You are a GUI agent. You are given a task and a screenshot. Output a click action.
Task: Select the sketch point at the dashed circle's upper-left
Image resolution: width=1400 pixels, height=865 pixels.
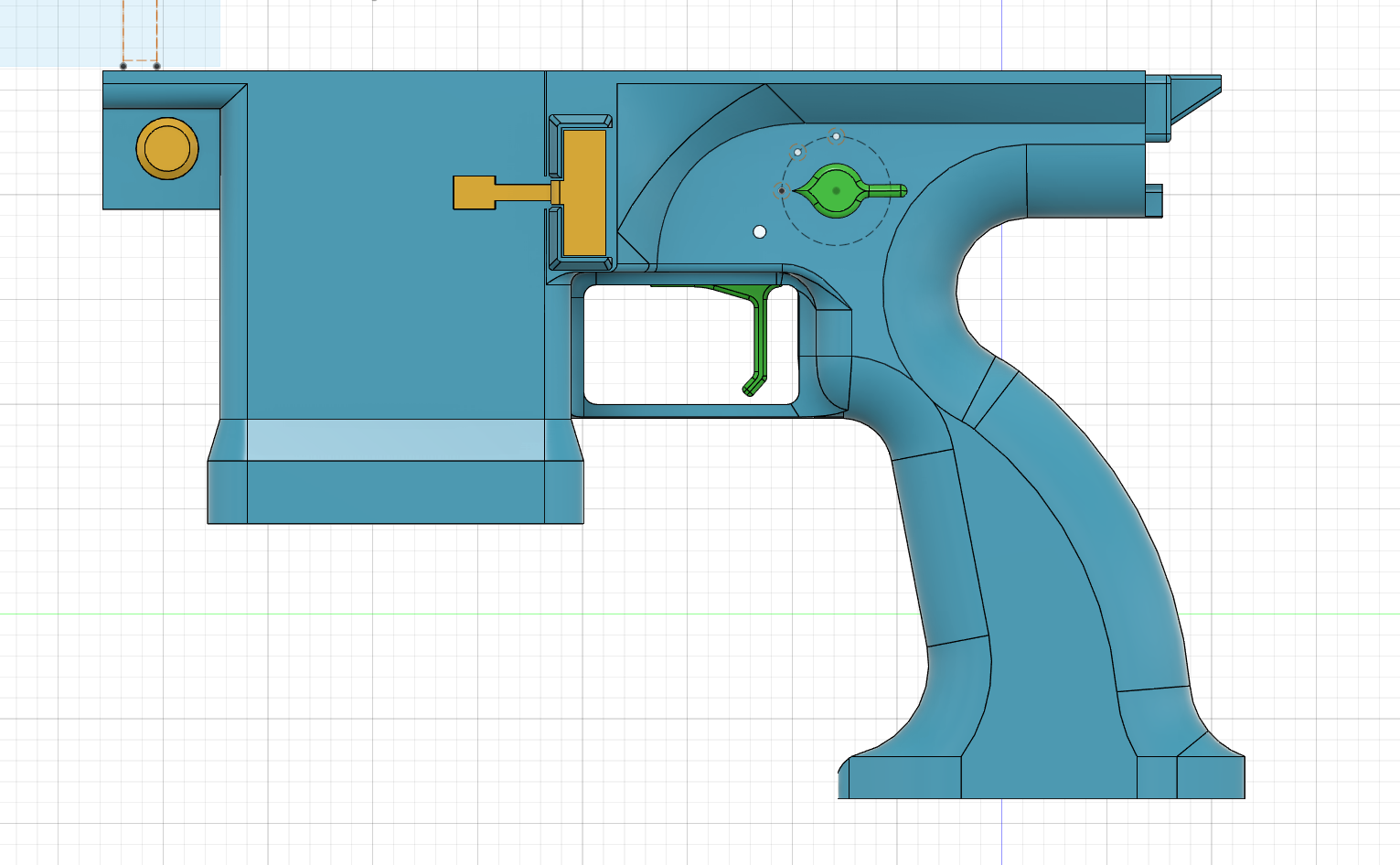(x=797, y=152)
